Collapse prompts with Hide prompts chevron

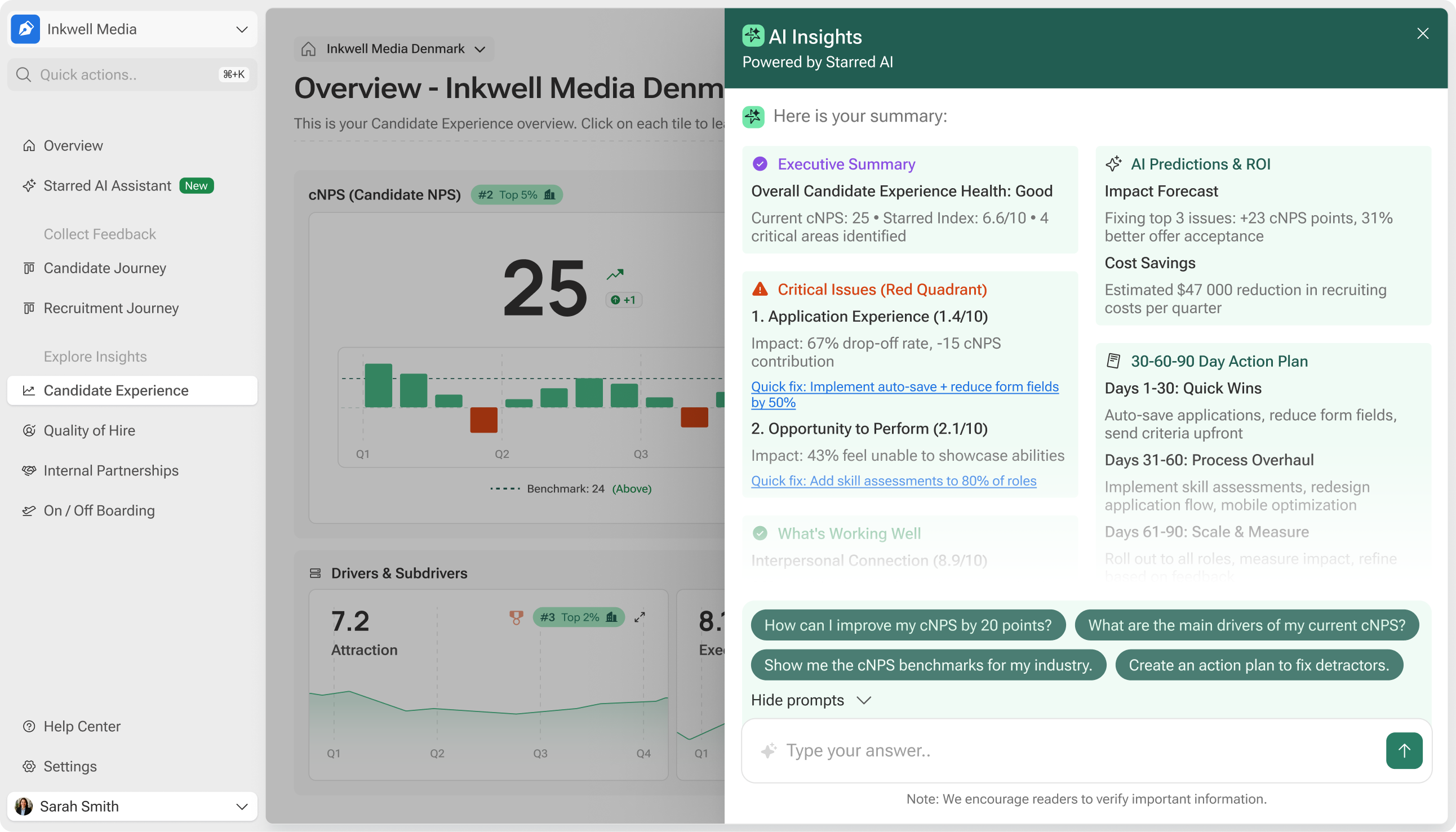point(863,700)
